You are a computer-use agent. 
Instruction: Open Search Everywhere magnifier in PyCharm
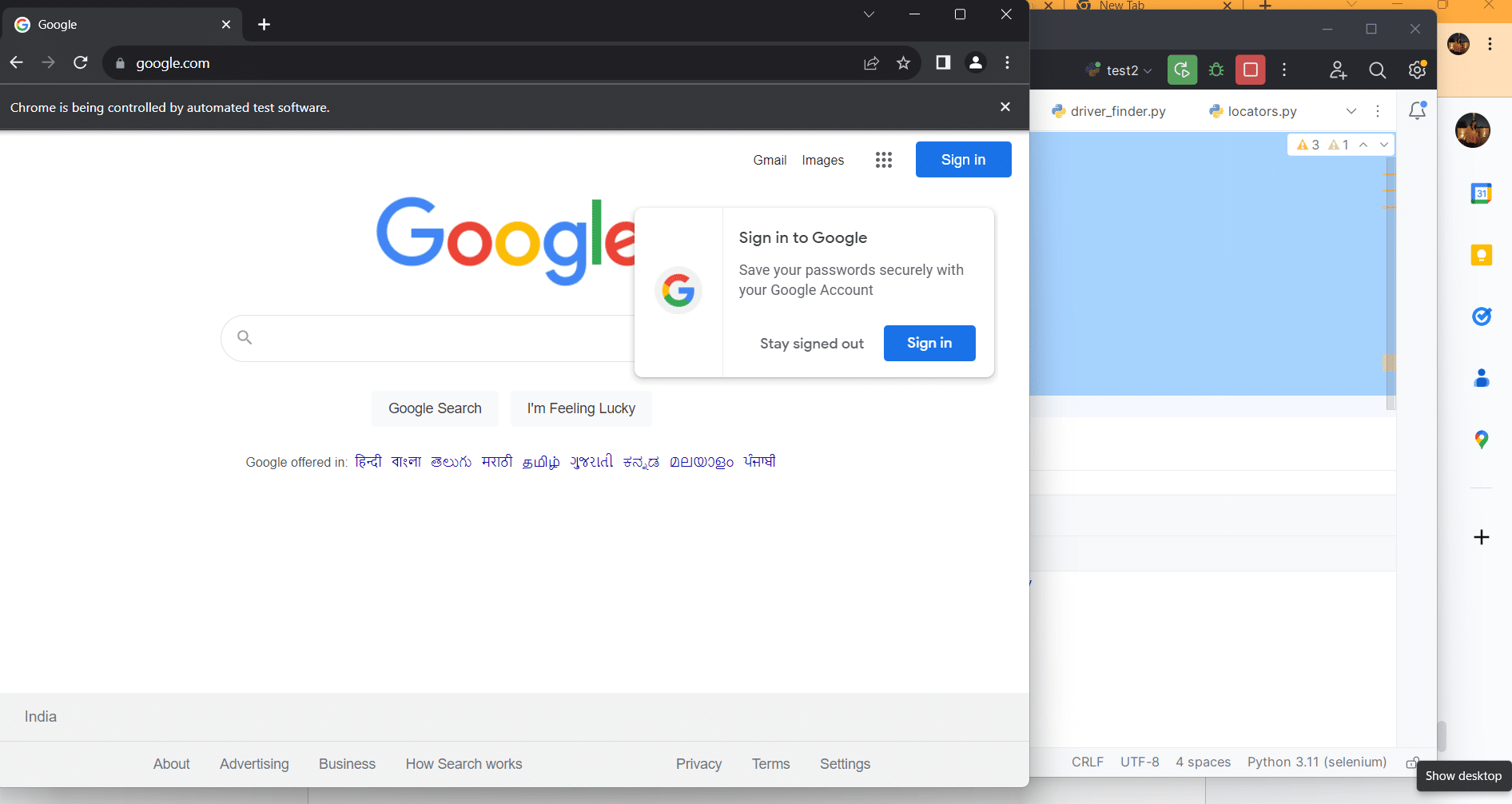click(1378, 70)
